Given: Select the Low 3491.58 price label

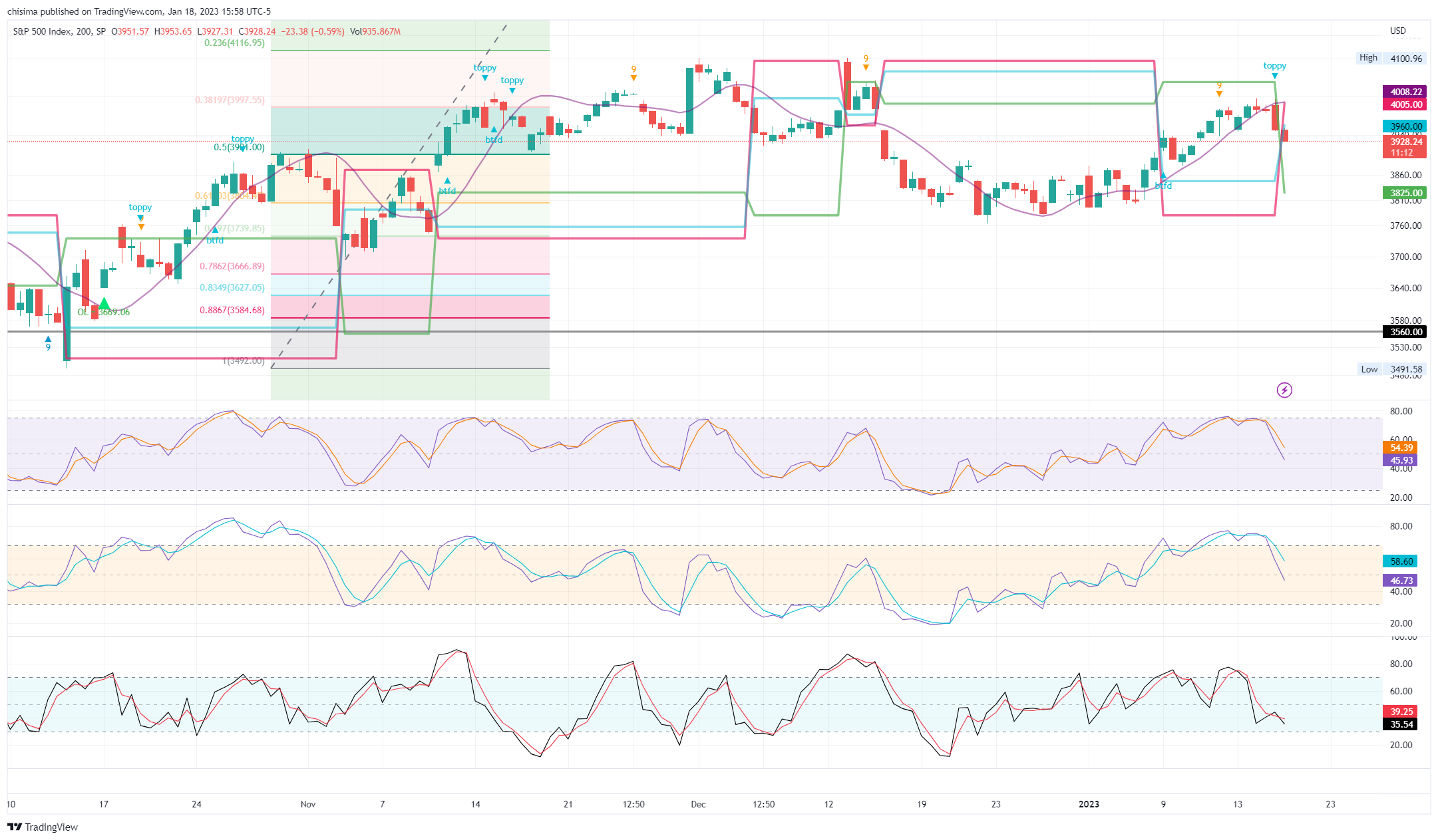Looking at the screenshot, I should pyautogui.click(x=1391, y=369).
